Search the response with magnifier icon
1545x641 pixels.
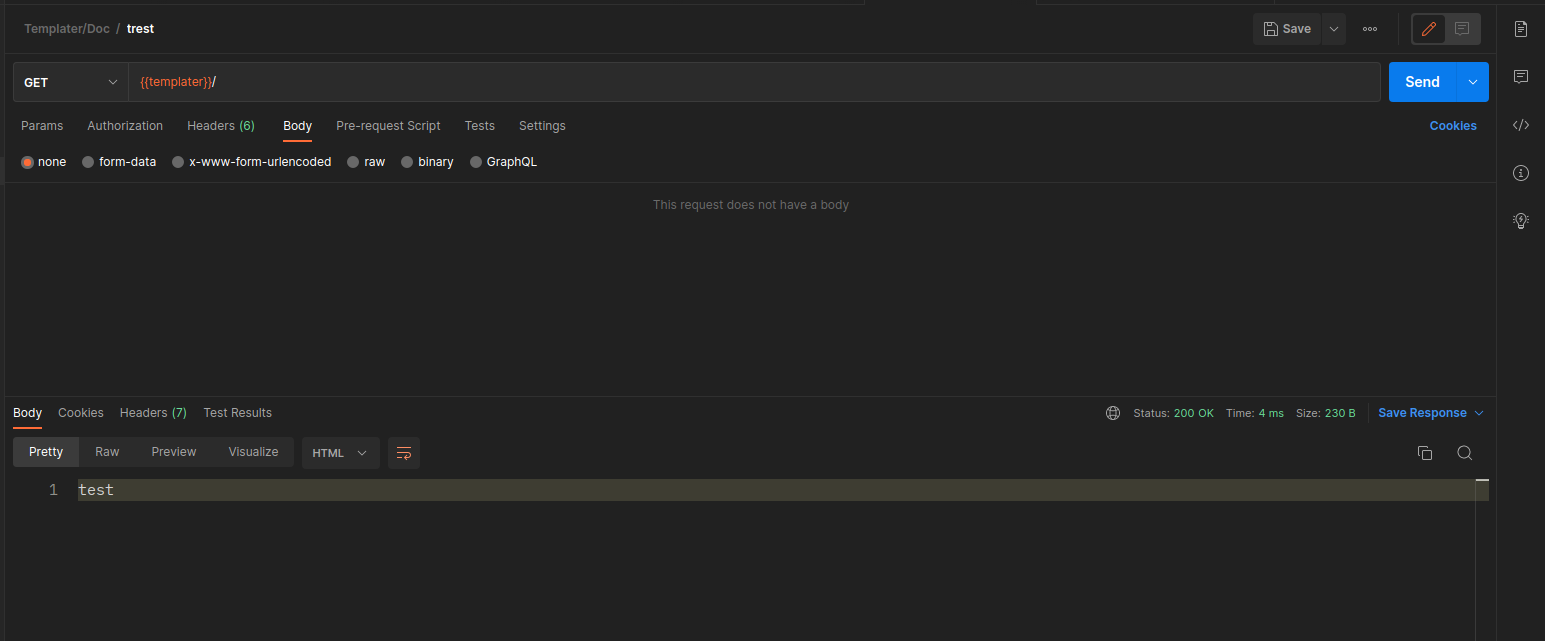1464,453
